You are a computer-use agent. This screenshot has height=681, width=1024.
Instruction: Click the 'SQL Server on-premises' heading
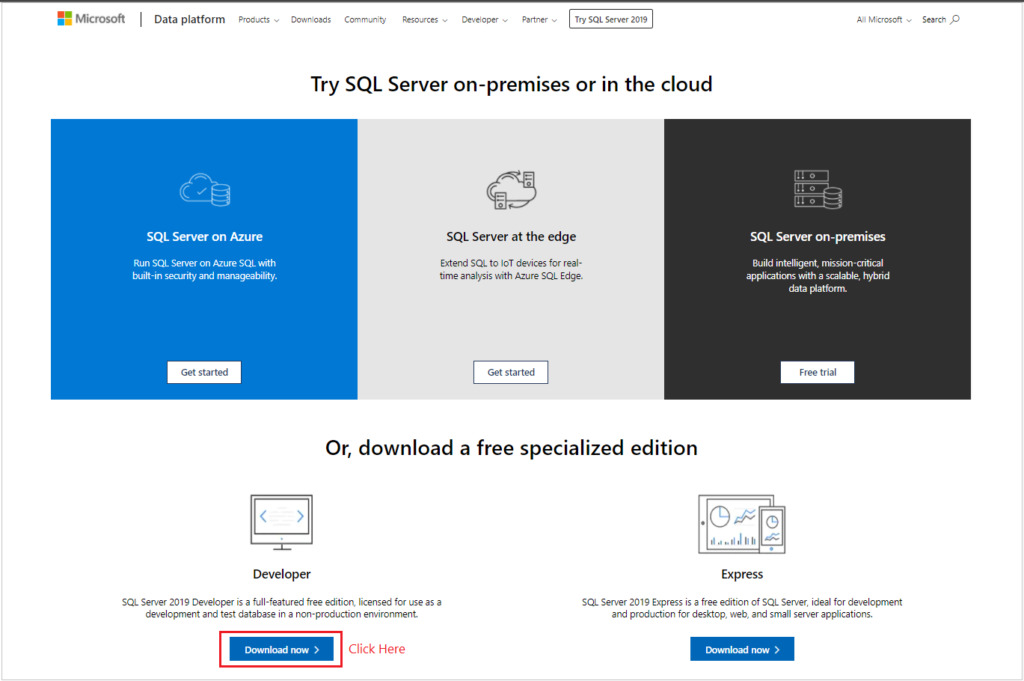(818, 236)
